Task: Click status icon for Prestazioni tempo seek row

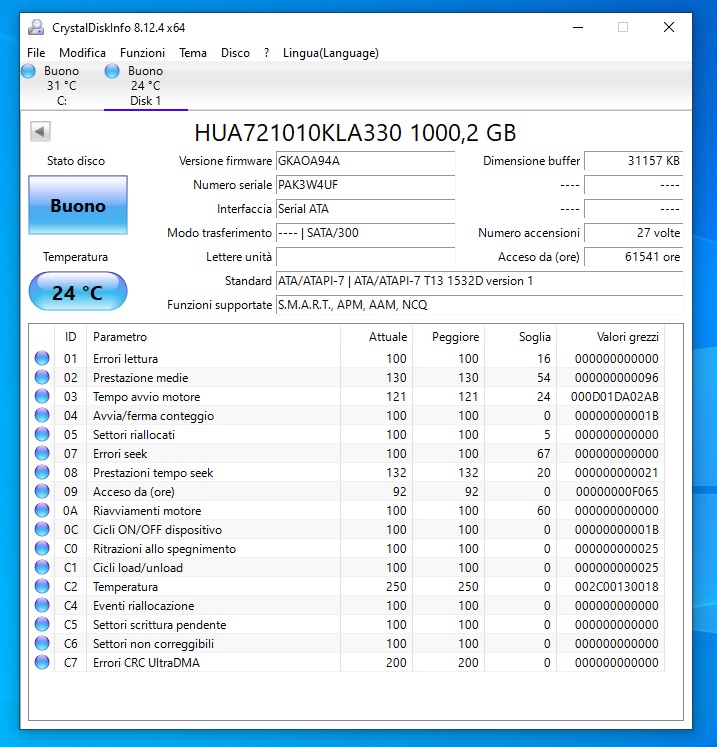Action: (42, 473)
